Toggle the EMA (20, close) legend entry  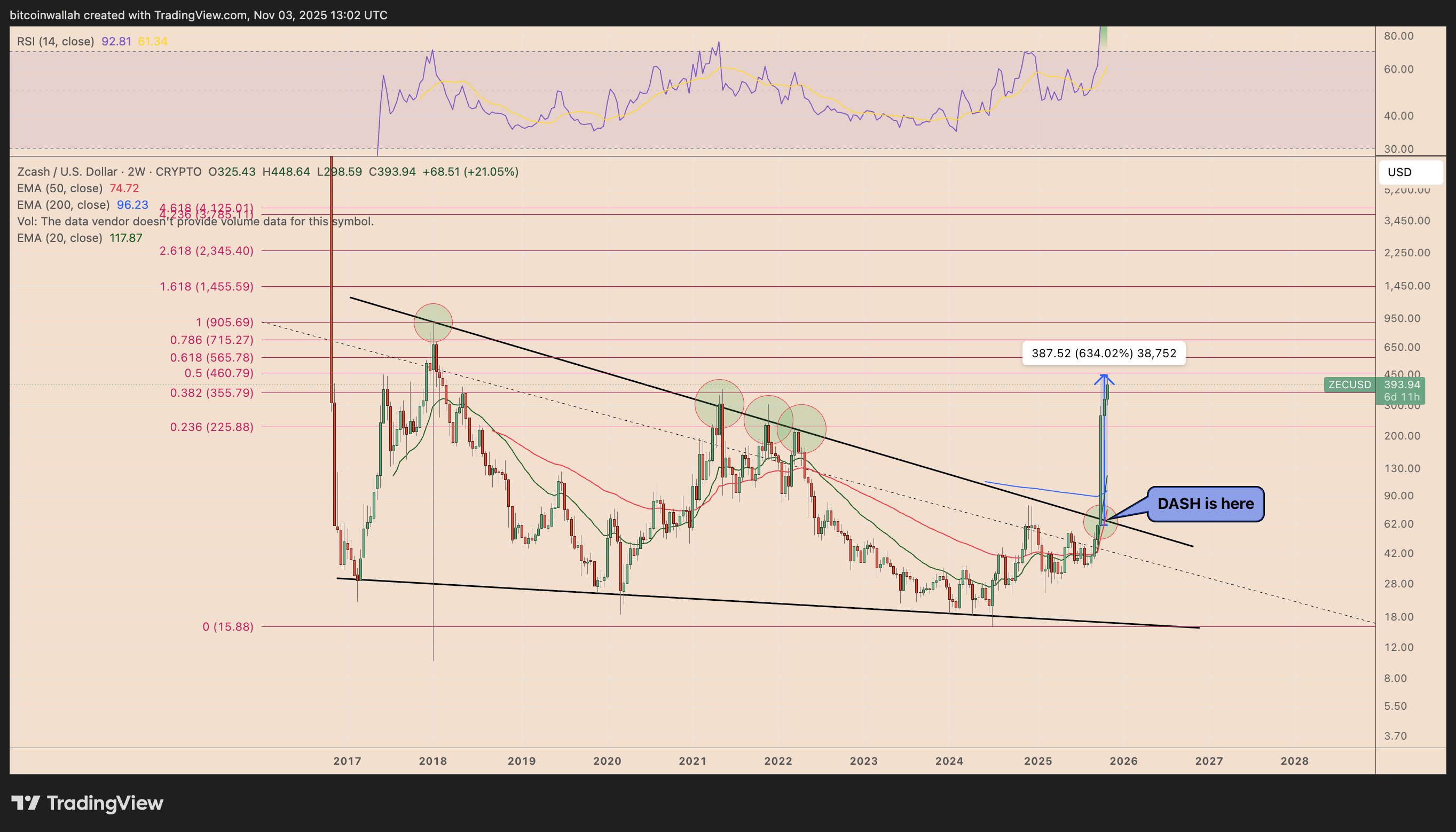[60, 238]
